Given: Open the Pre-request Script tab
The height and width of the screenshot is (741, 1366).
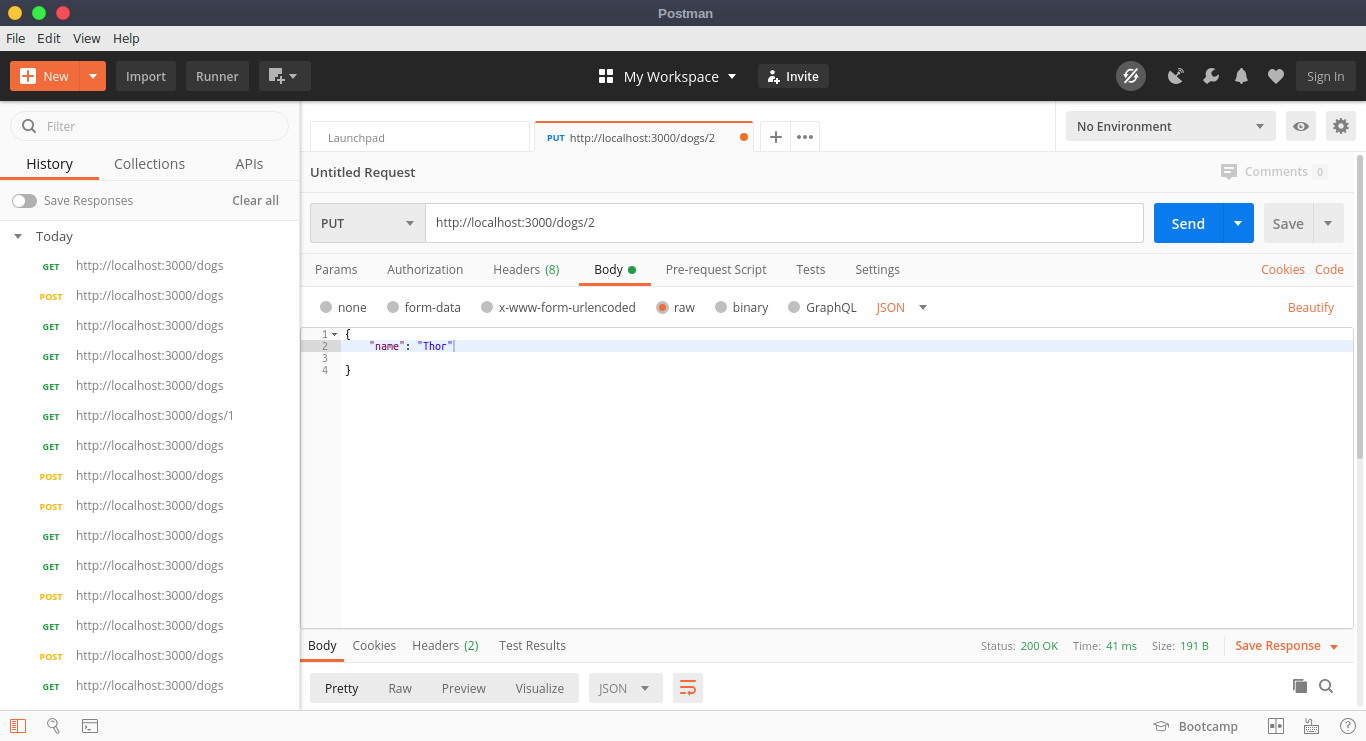Looking at the screenshot, I should (716, 270).
